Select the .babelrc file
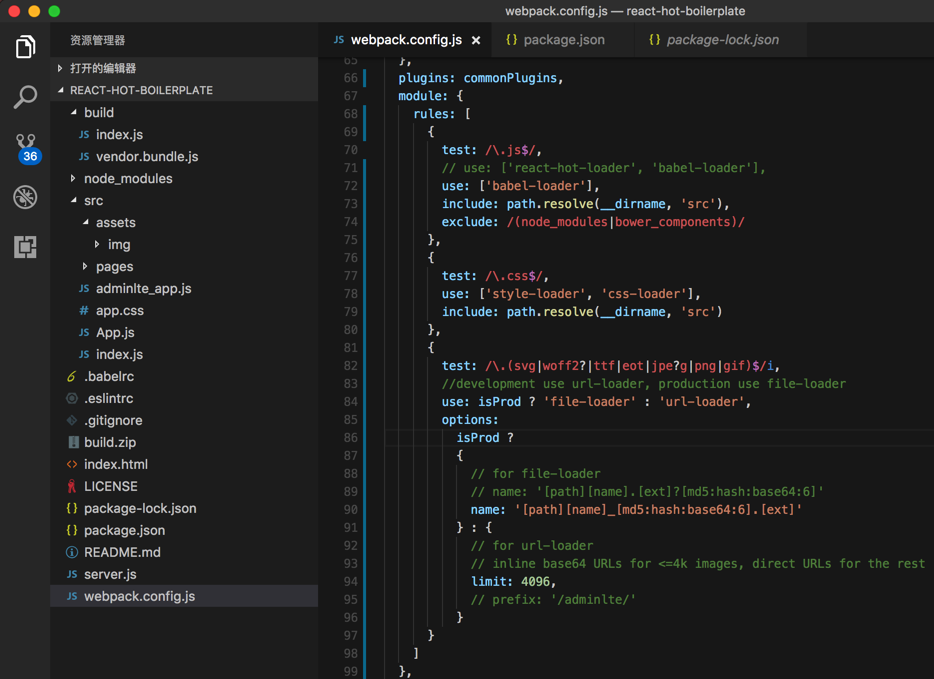The height and width of the screenshot is (679, 934). coord(109,376)
